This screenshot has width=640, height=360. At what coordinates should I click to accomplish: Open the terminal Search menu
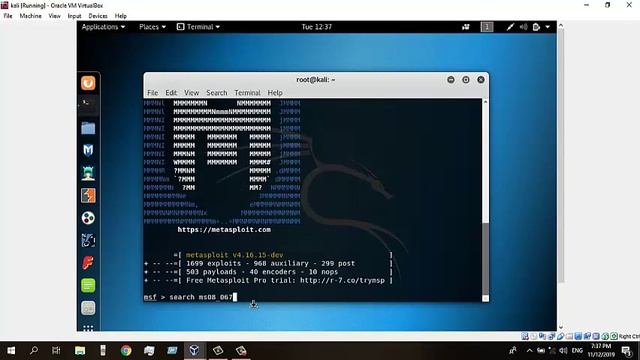pyautogui.click(x=217, y=93)
